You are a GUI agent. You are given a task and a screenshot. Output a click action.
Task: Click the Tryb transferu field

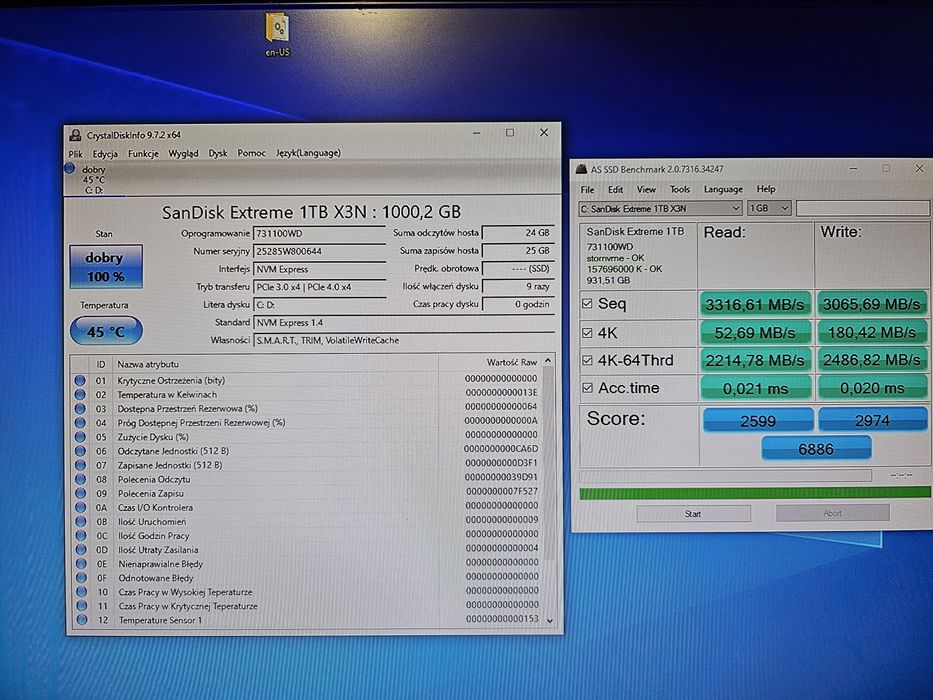(x=320, y=287)
